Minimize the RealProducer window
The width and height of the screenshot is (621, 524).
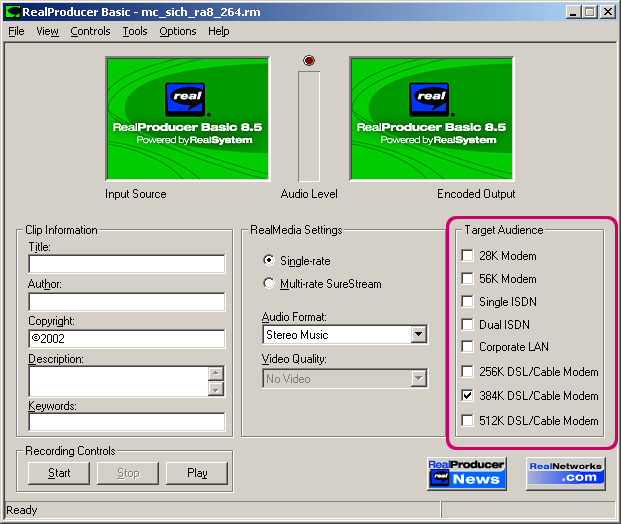tap(573, 12)
